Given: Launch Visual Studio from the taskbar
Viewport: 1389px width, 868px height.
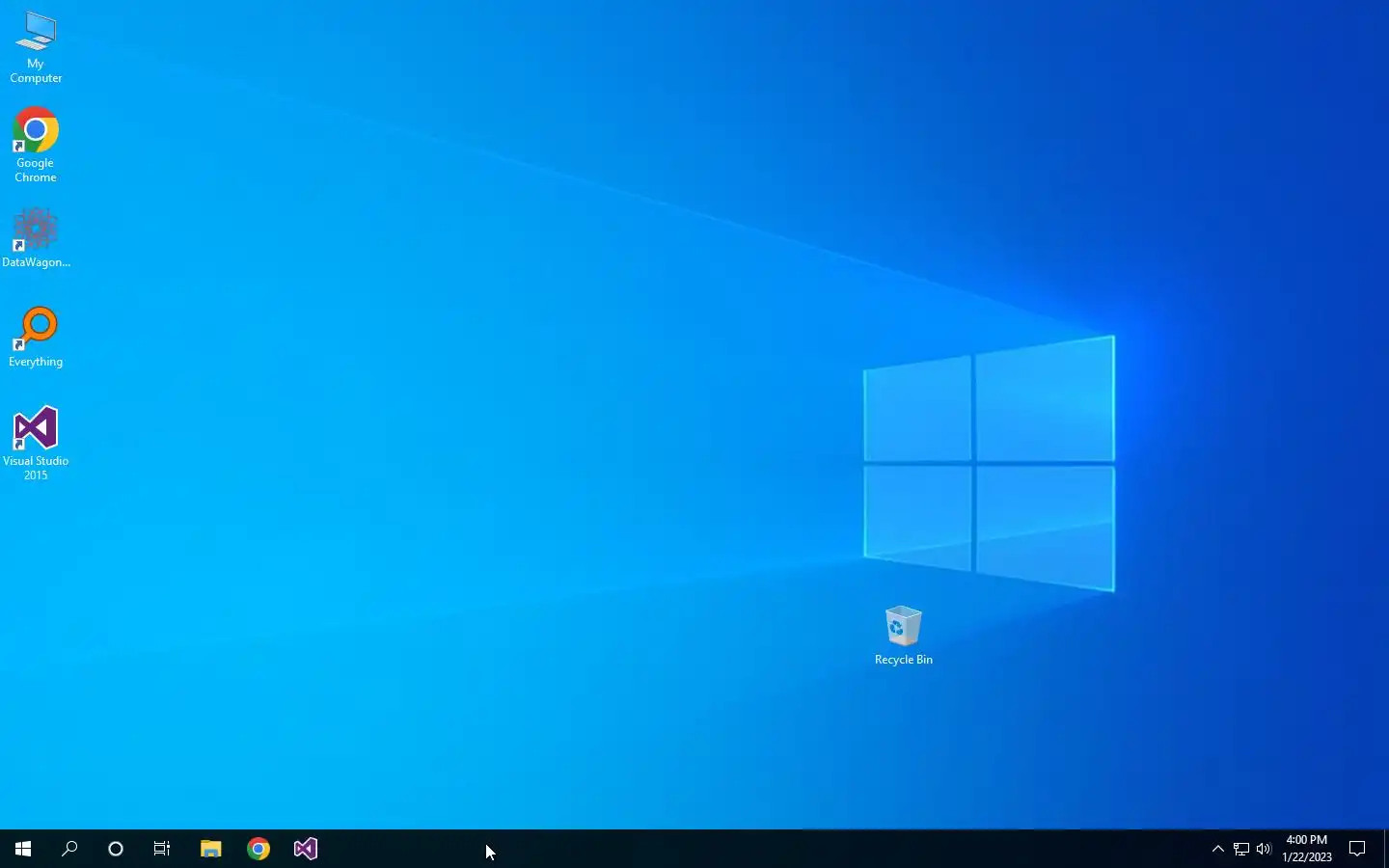Looking at the screenshot, I should coord(305,849).
